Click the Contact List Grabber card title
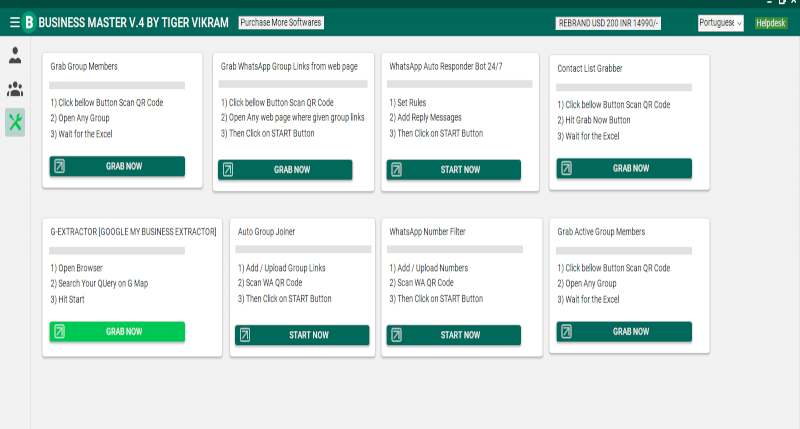The width and height of the screenshot is (800, 429). pyautogui.click(x=597, y=68)
